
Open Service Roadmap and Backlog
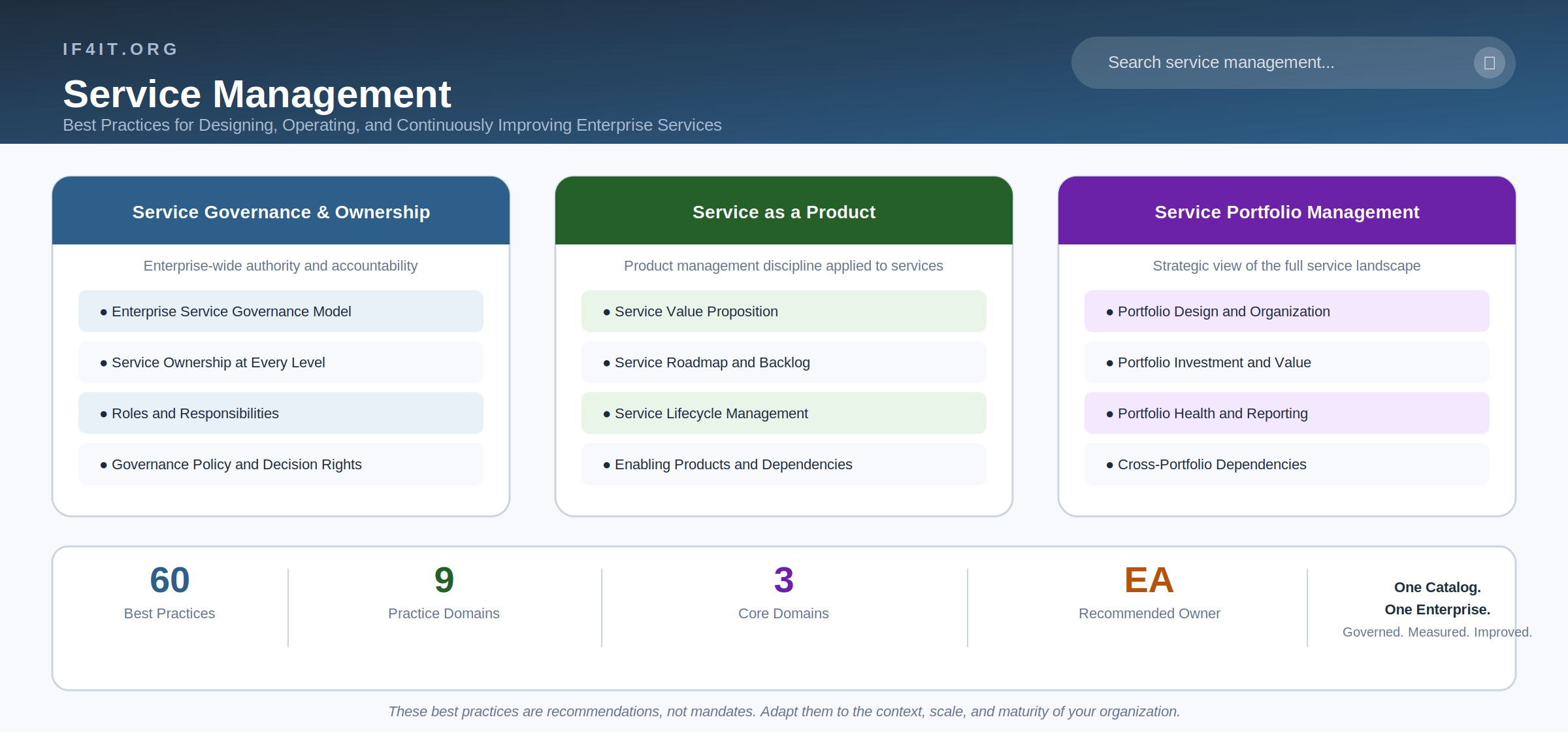(783, 362)
